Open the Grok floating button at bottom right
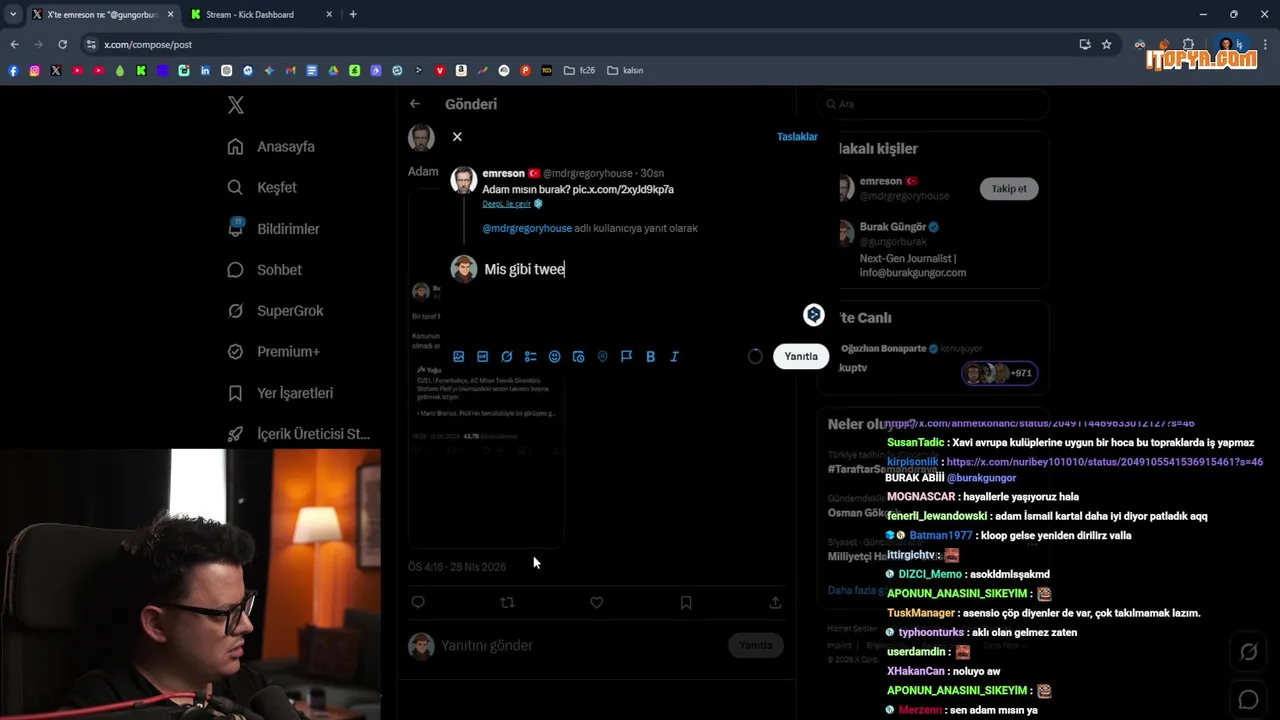 point(1249,652)
